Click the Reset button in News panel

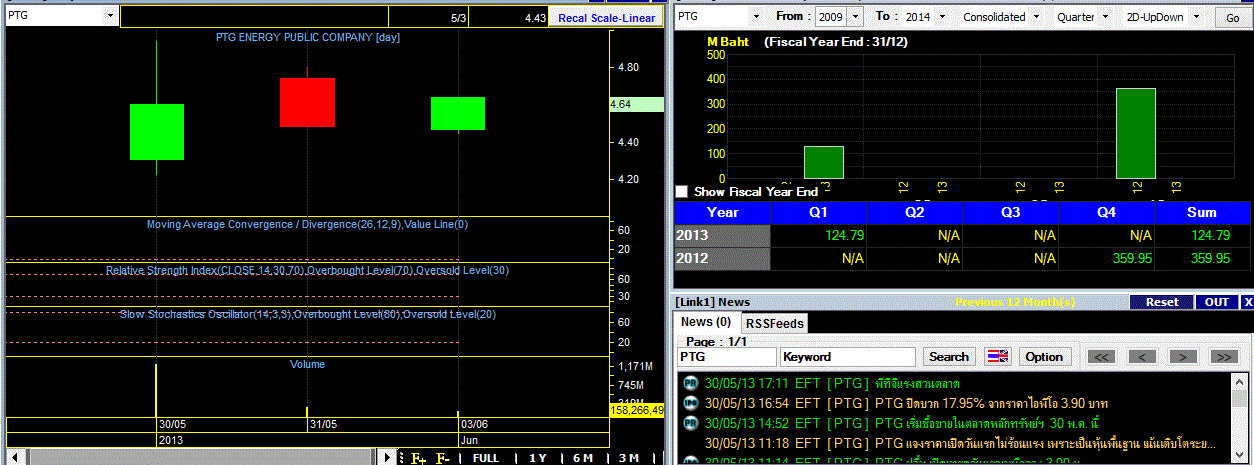1162,302
